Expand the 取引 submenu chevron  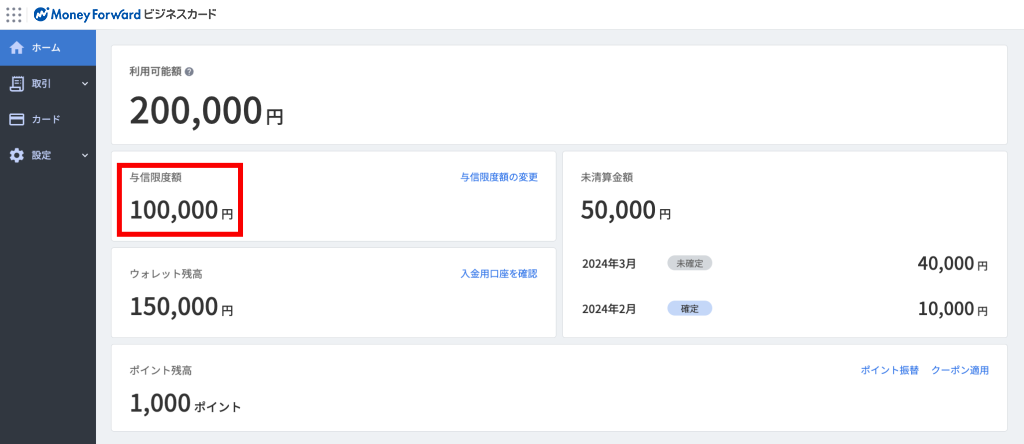(x=85, y=84)
